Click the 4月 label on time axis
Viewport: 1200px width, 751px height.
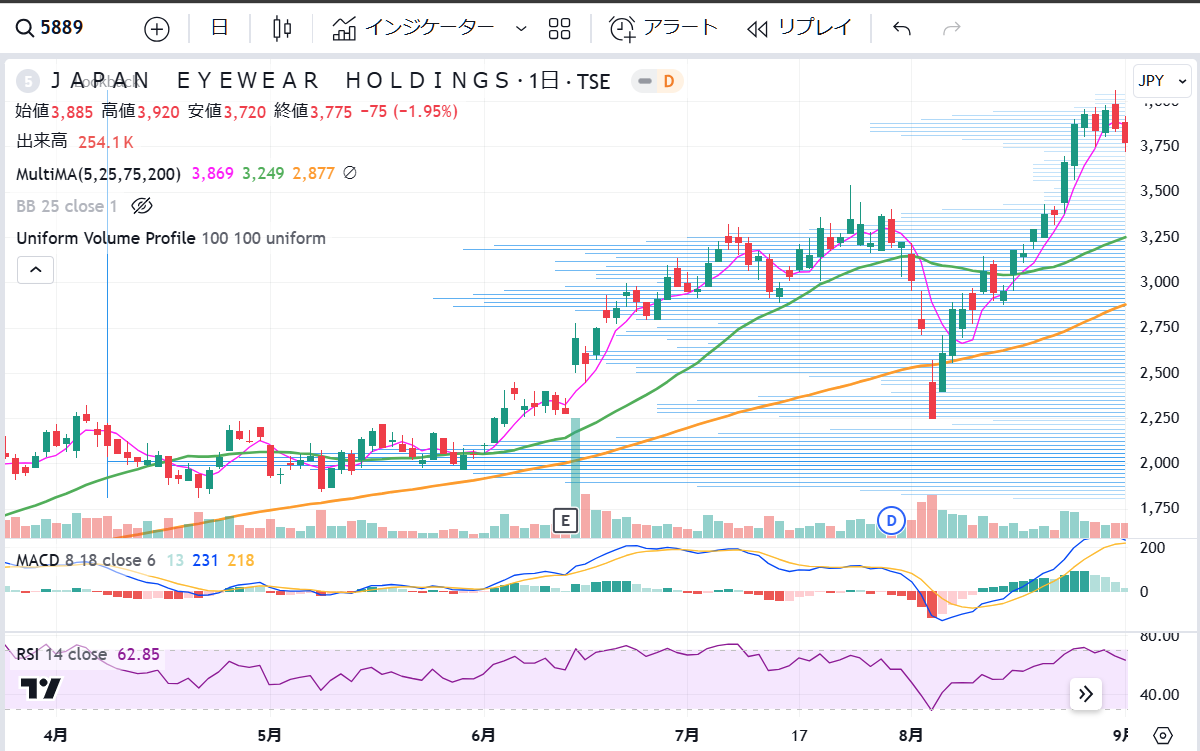pos(56,736)
